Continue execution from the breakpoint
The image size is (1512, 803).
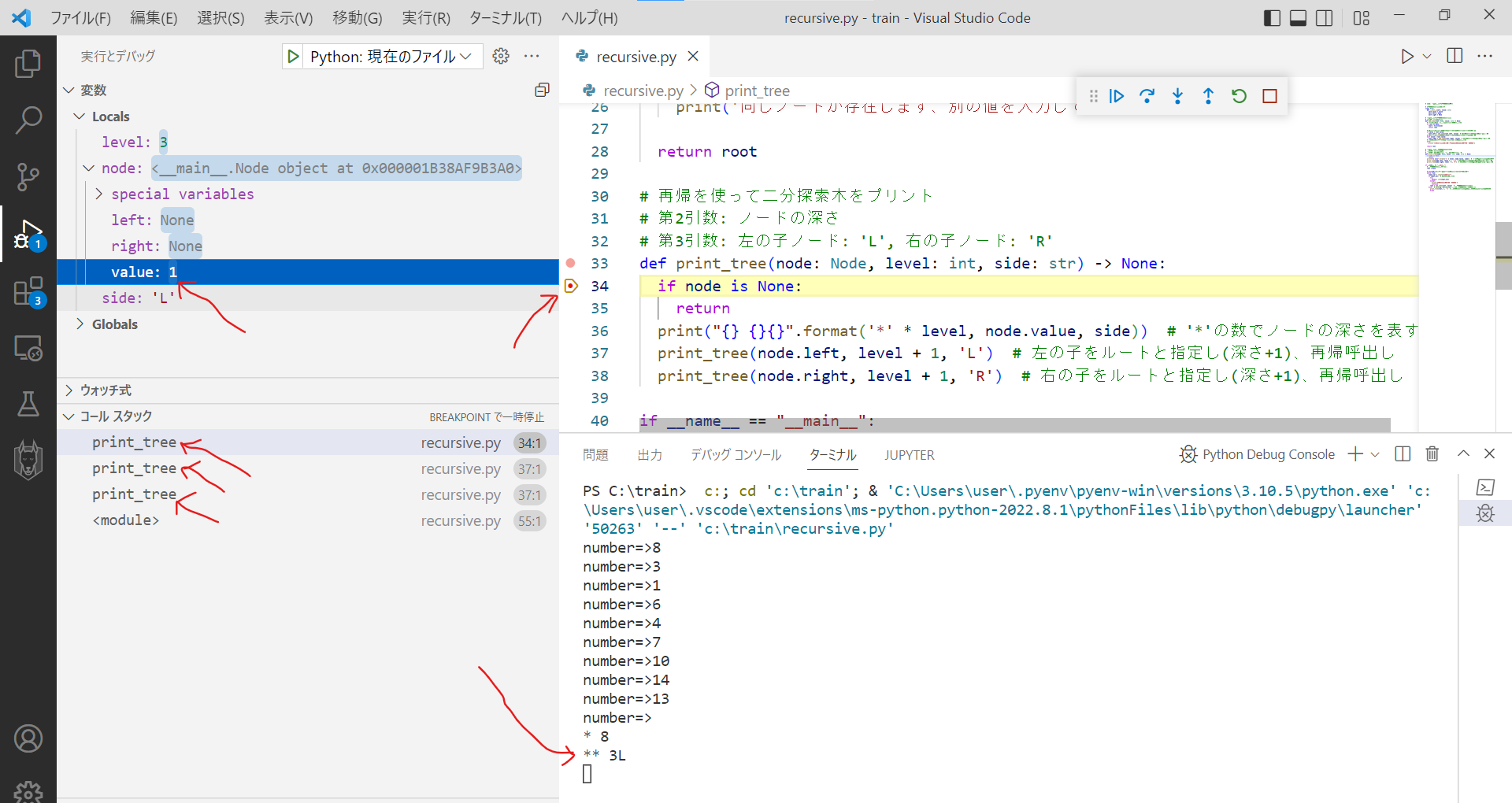click(1117, 95)
